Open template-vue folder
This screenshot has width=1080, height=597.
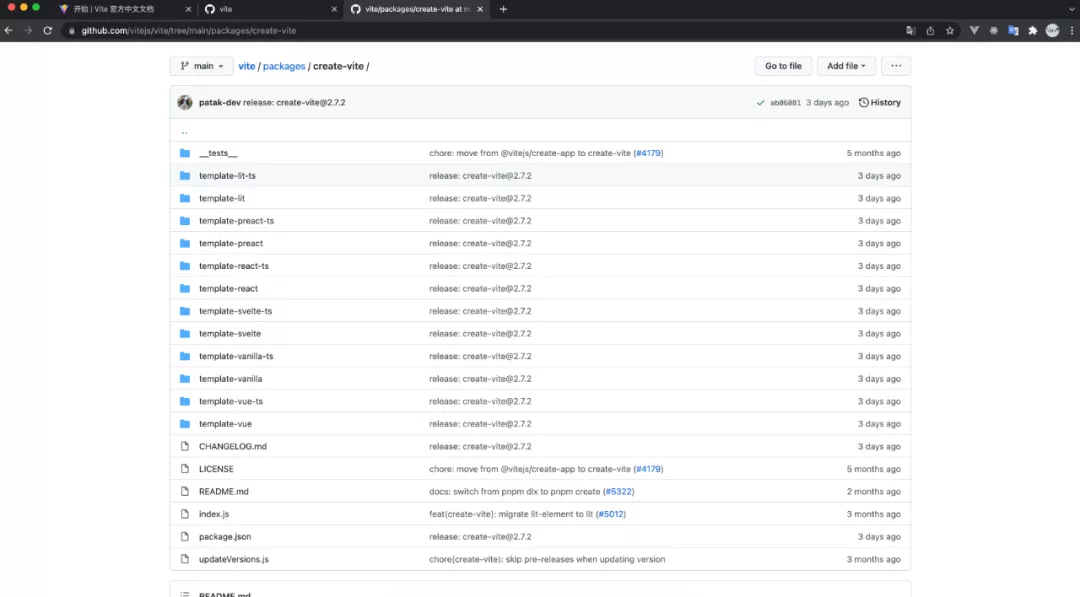(x=225, y=423)
